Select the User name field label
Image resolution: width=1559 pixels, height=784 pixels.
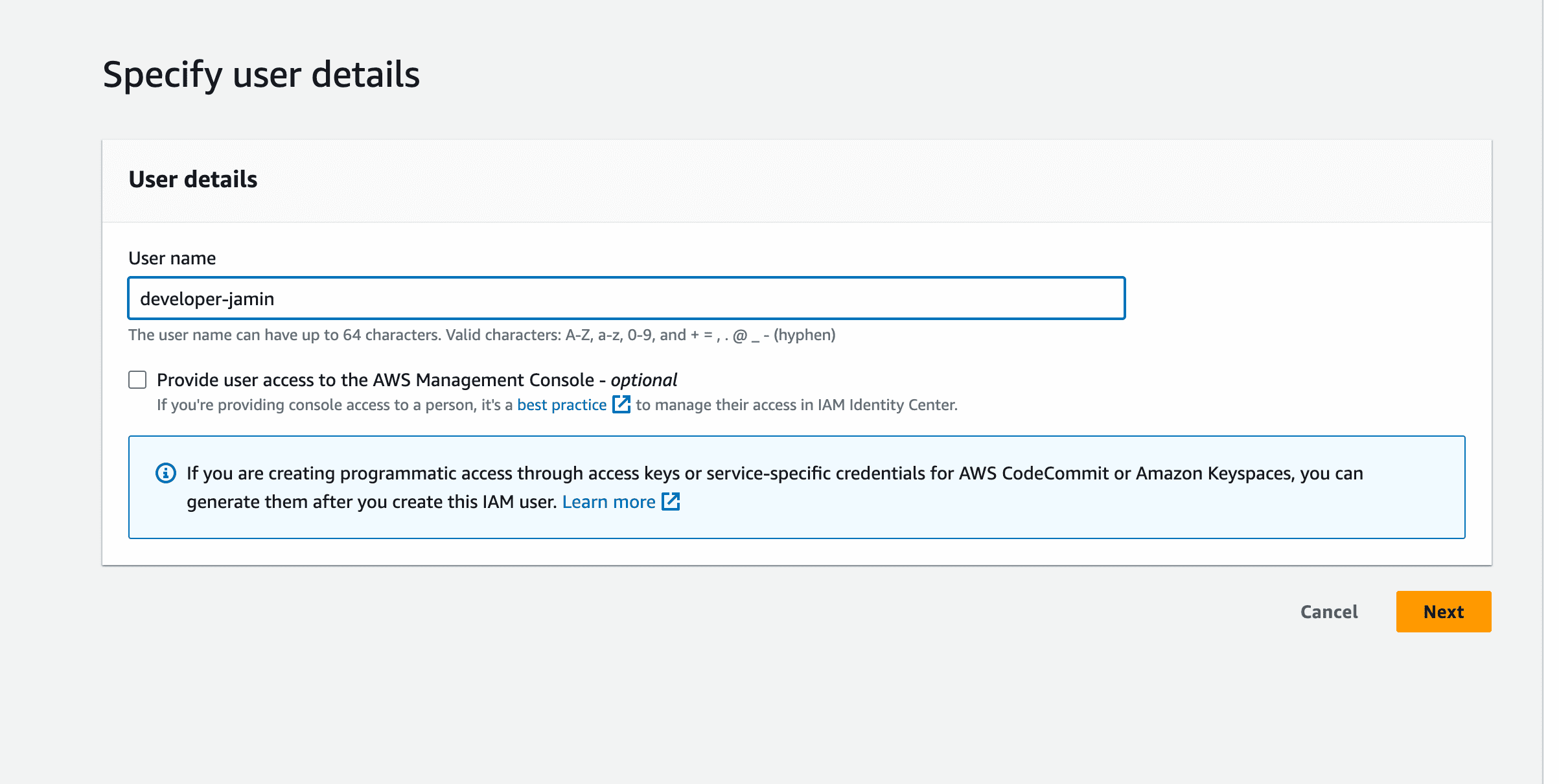point(172,257)
